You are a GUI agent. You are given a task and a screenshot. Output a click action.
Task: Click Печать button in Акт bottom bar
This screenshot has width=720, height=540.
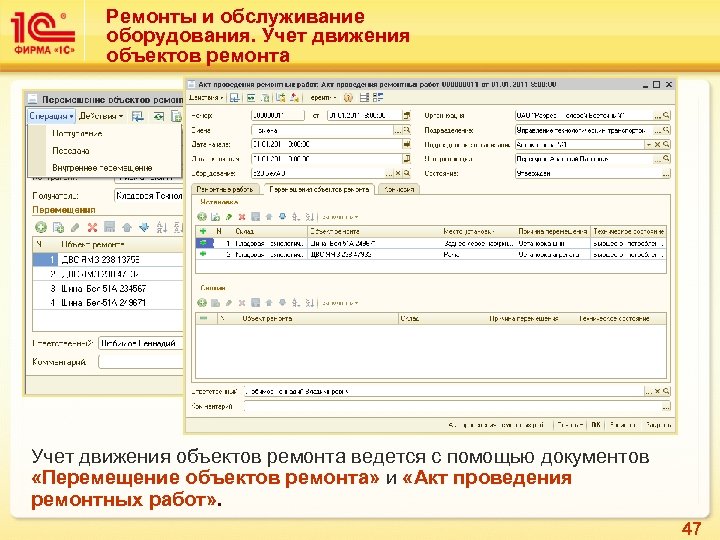click(x=570, y=425)
